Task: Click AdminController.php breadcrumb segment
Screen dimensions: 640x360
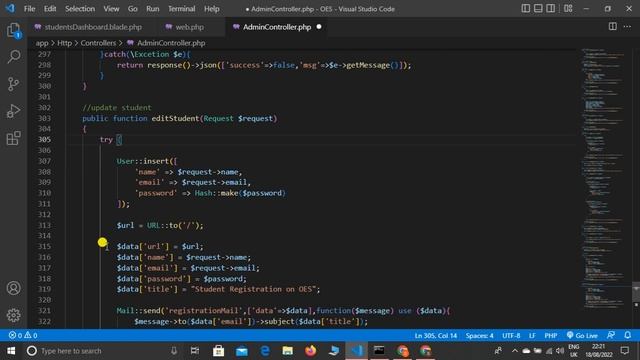Action: 171,43
